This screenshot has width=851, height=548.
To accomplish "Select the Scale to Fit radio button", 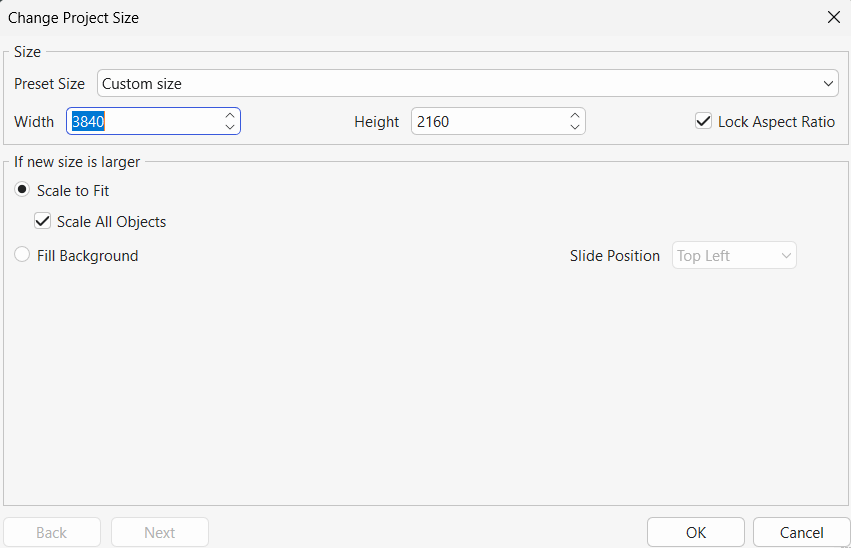I will tap(22, 190).
